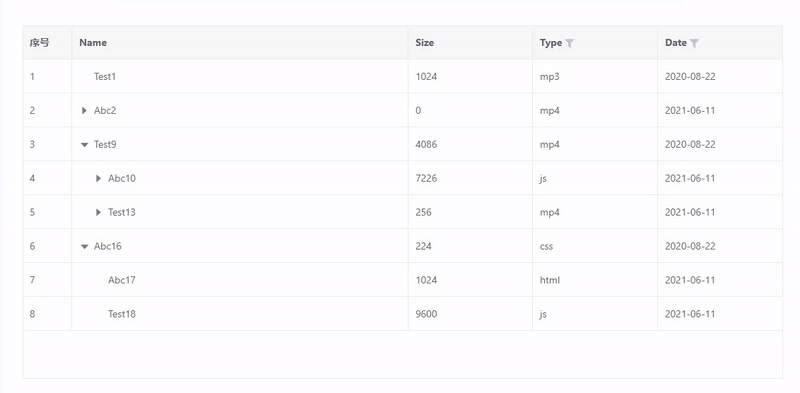800x393 pixels.
Task: Expand the Abc10 child row
Action: click(x=98, y=178)
